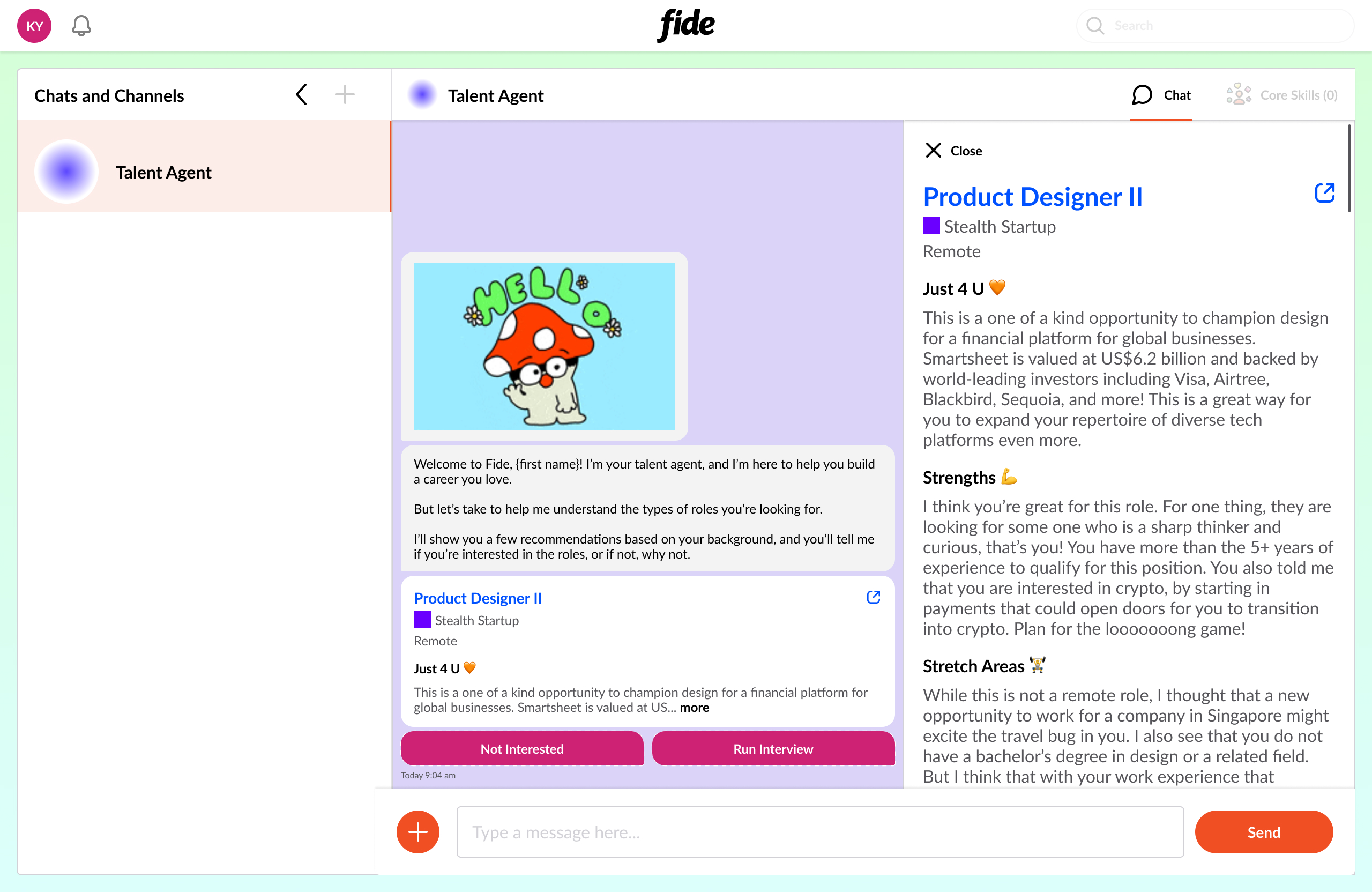
Task: Click the fide logo
Action: (x=686, y=24)
